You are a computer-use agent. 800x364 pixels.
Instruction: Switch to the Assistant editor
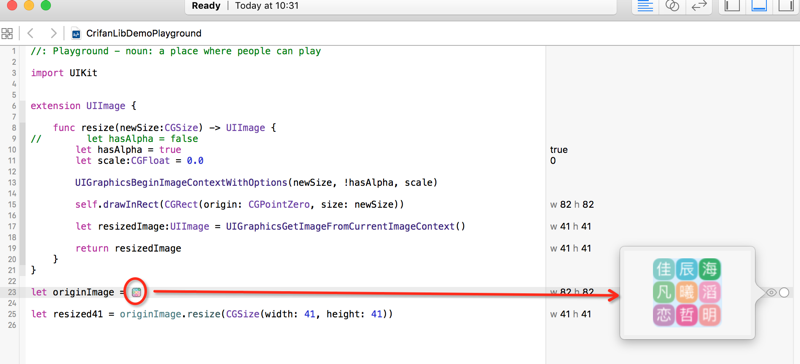[x=672, y=6]
